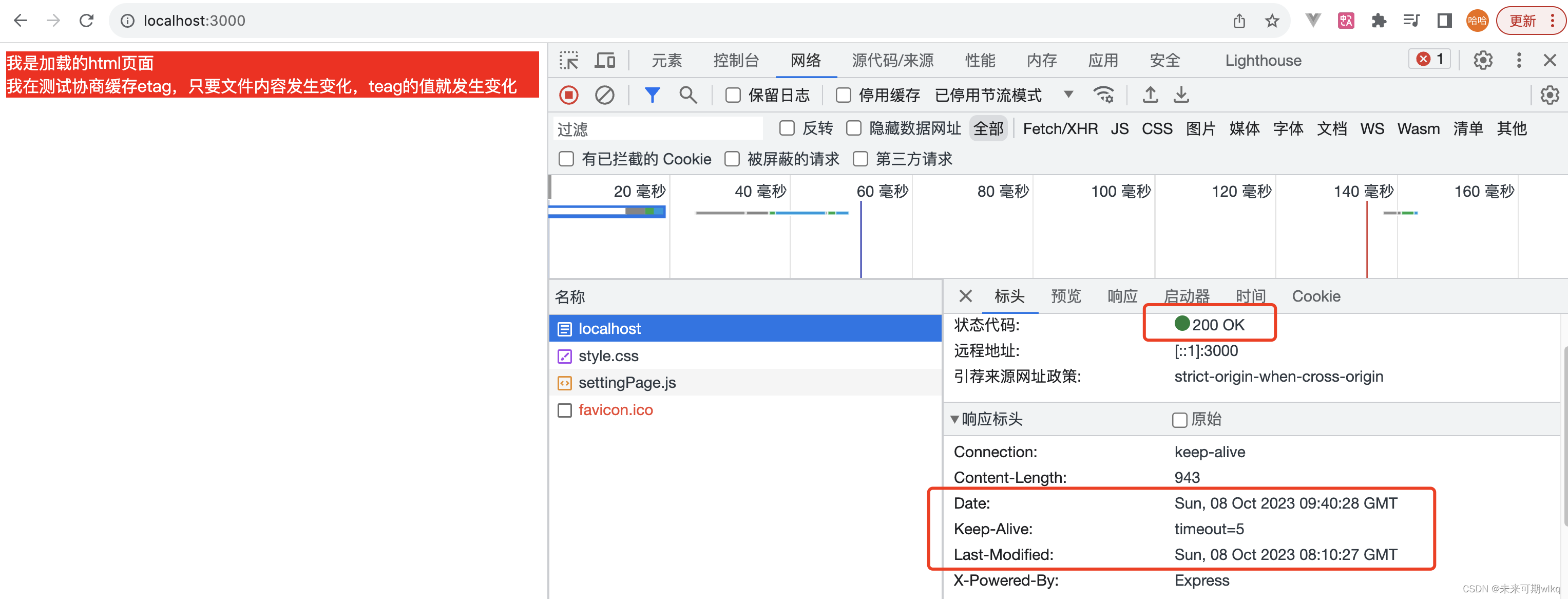Enable the 保留日志 checkbox
Viewport: 1568px width, 599px height.
coord(733,95)
